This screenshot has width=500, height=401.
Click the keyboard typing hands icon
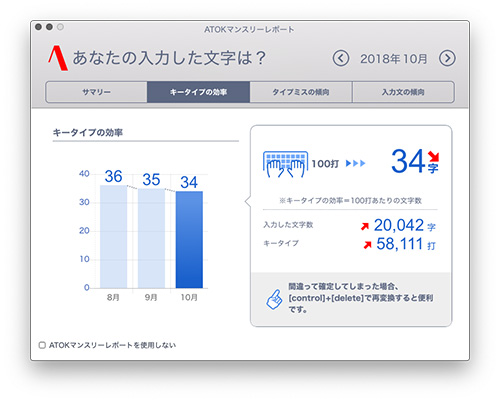(x=285, y=164)
